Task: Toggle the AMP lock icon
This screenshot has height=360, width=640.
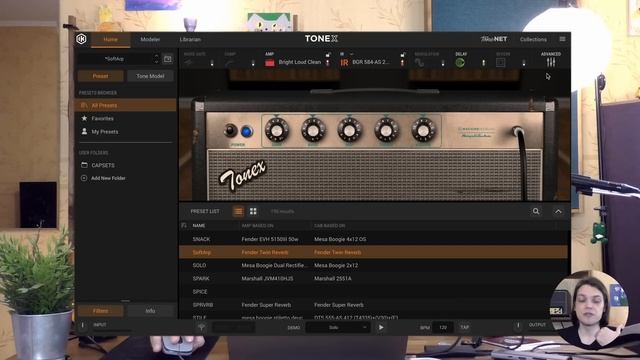Action: click(x=328, y=55)
